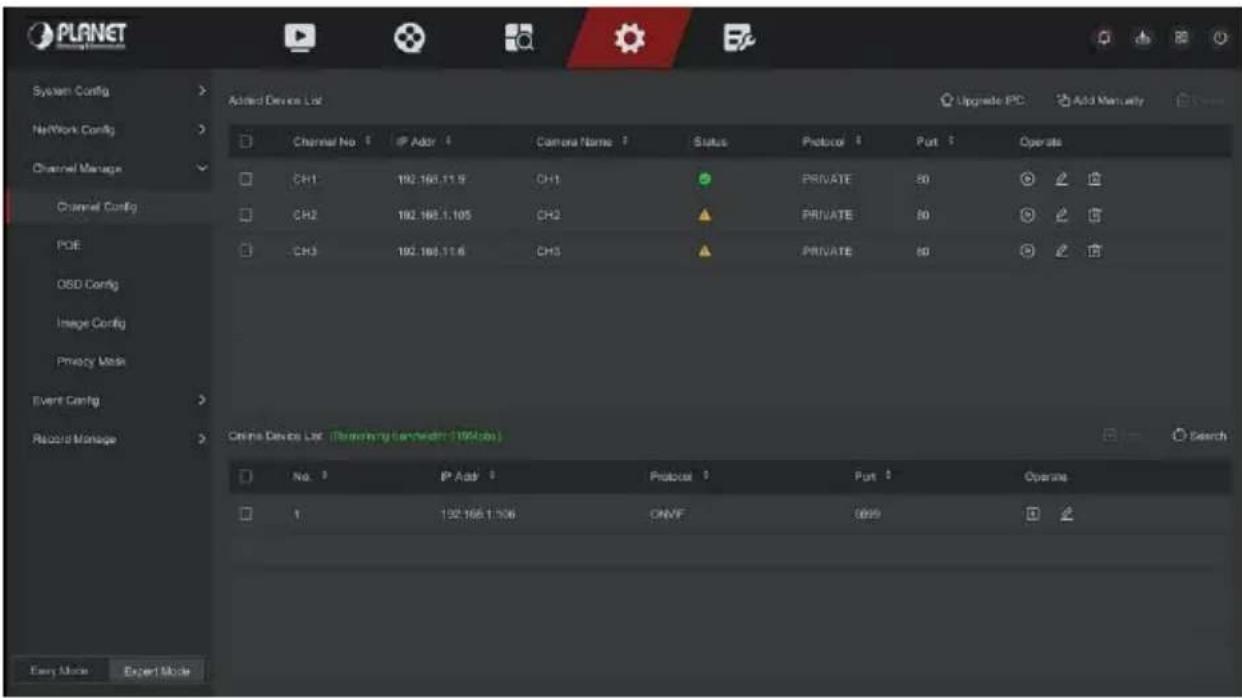Screen dimensions: 1242x698
Task: Preview the CH1 camera with its play icon
Action: pos(1026,180)
